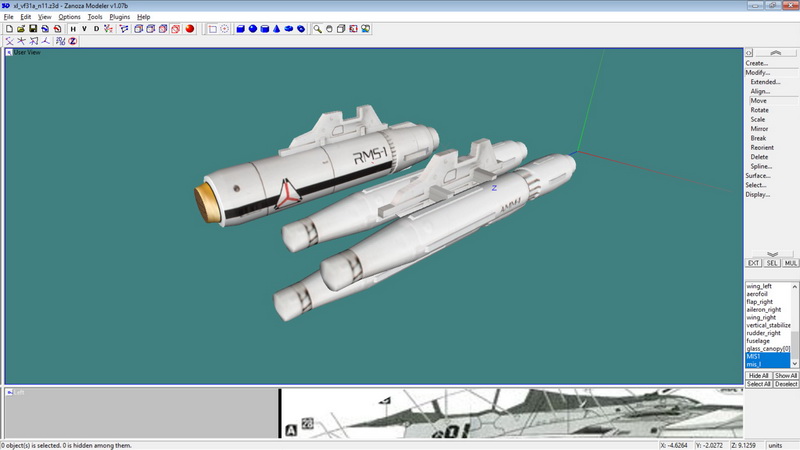The height and width of the screenshot is (450, 800).
Task: Open a file with the folder icon
Action: click(x=21, y=29)
